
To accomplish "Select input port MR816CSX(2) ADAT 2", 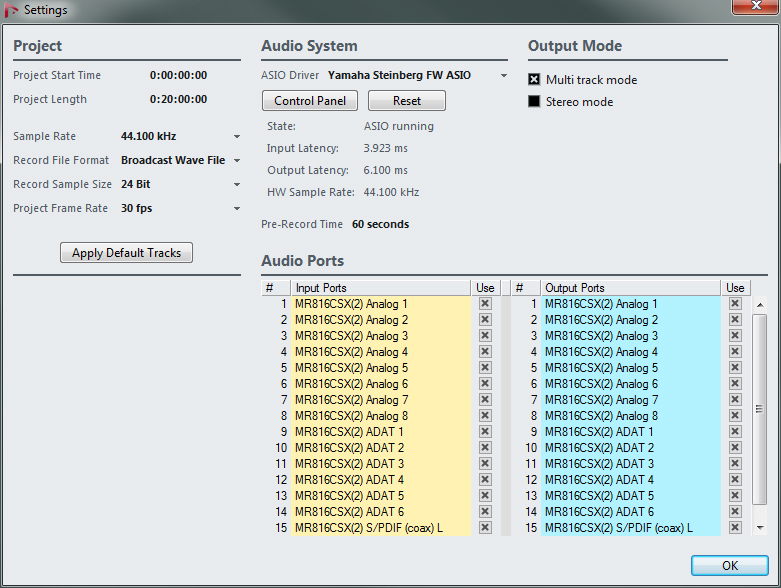I will click(x=381, y=448).
